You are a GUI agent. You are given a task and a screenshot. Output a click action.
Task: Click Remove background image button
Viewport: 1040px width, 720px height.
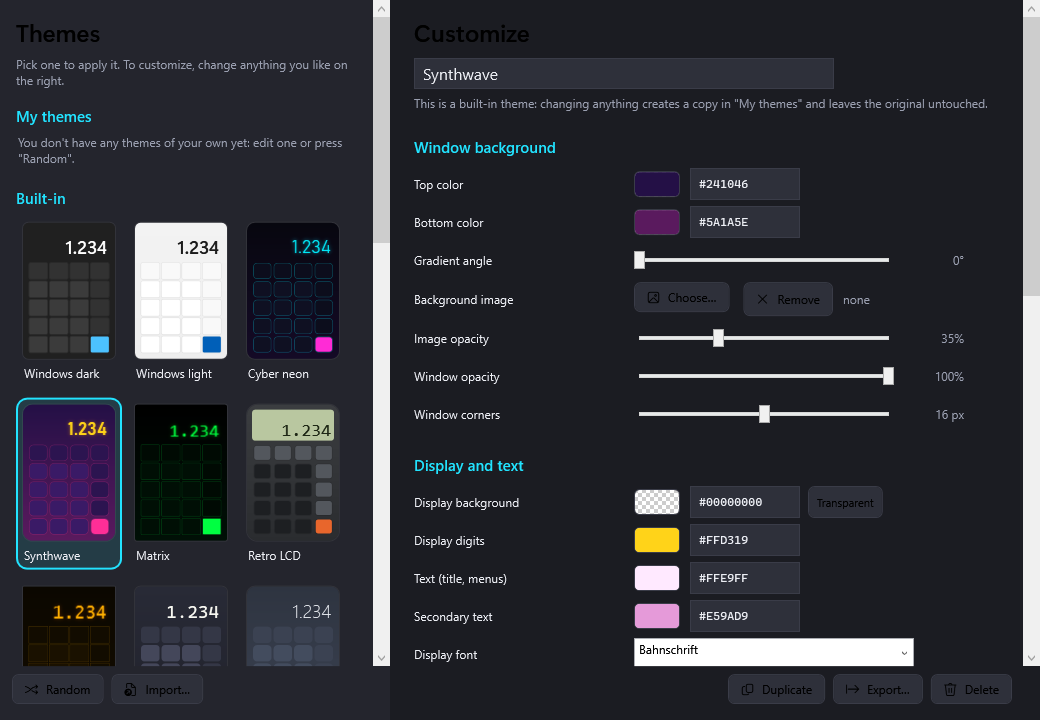[788, 300]
